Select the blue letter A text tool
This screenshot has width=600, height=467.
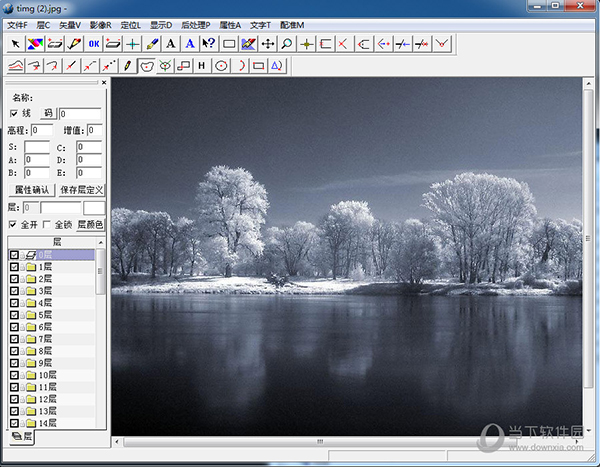(x=190, y=44)
